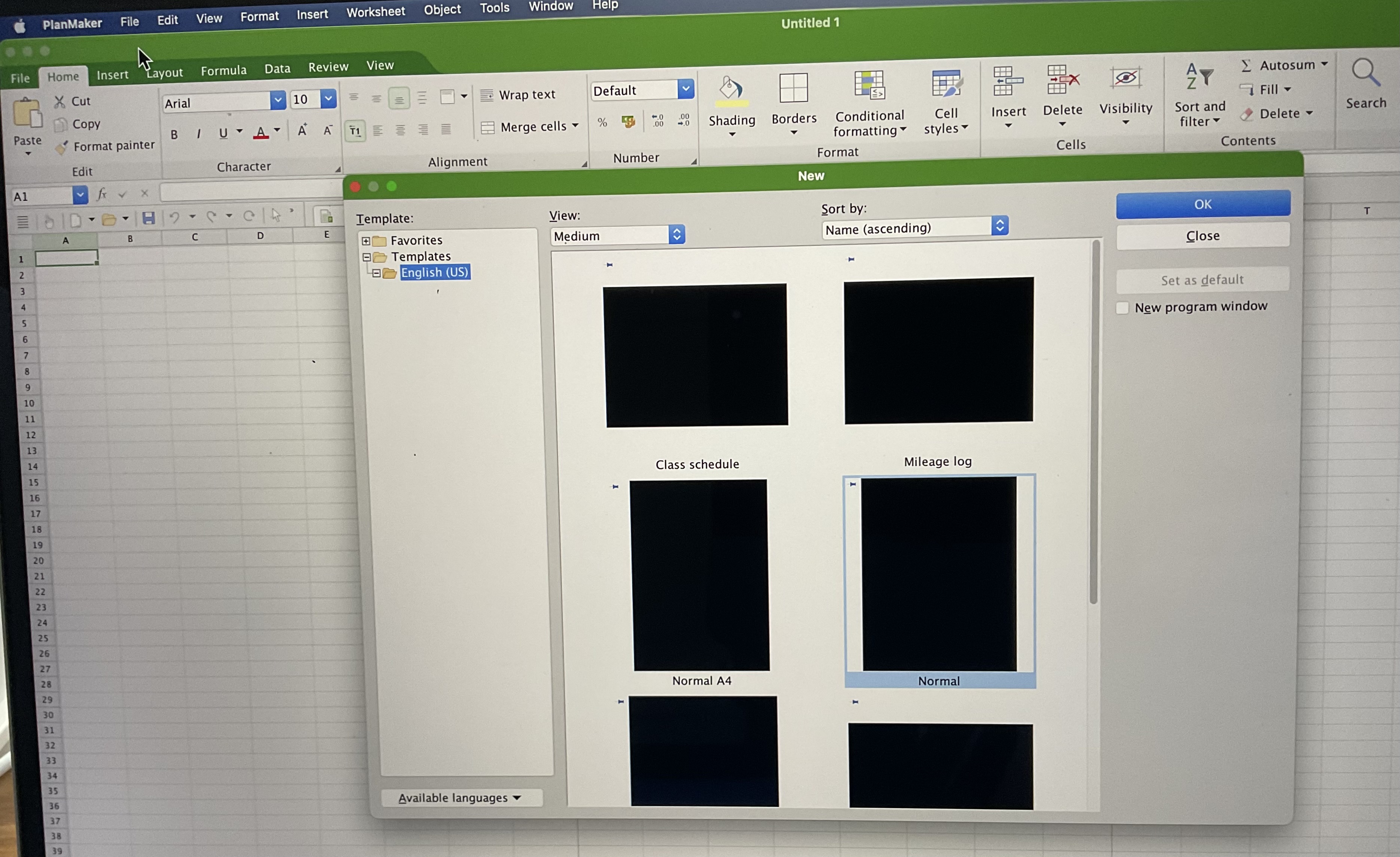Screen dimensions: 1400x857
Task: Toggle bold formatting button
Action: (174, 135)
